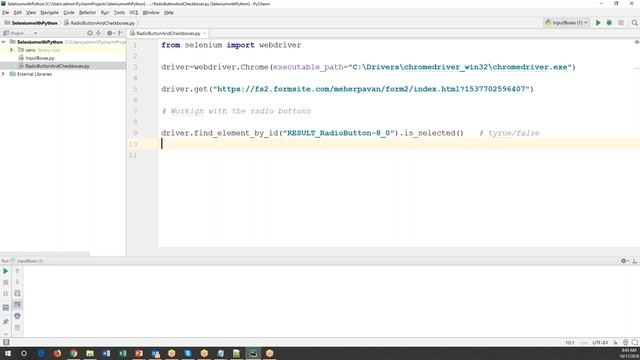
Task: Click SeleniumwithPython breadcrumb in navigation bar
Action: [x=31, y=23]
